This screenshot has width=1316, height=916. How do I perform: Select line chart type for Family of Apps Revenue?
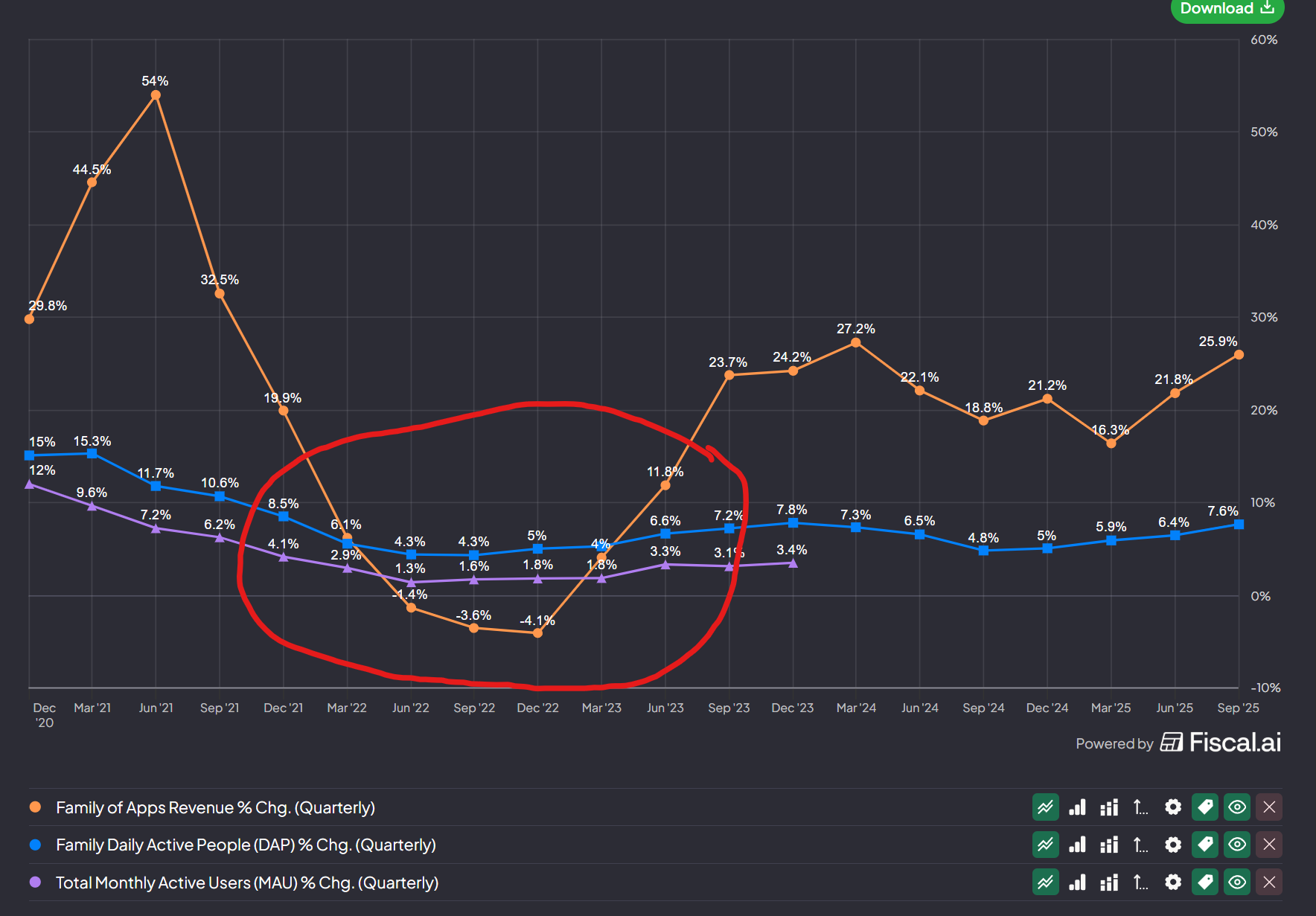pos(1045,807)
